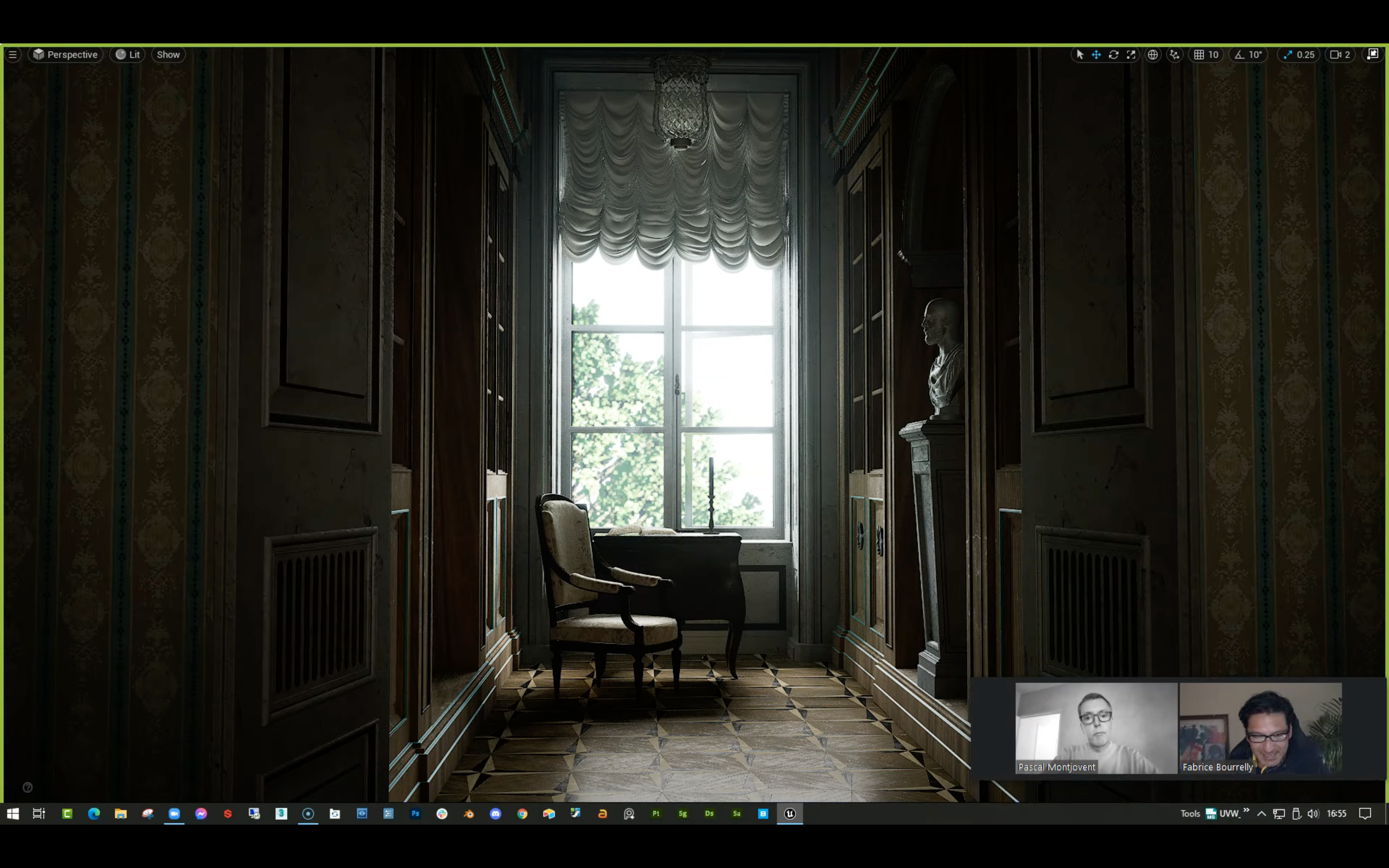The height and width of the screenshot is (868, 1389).
Task: Toggle surface snapping icon
Action: tap(1175, 54)
